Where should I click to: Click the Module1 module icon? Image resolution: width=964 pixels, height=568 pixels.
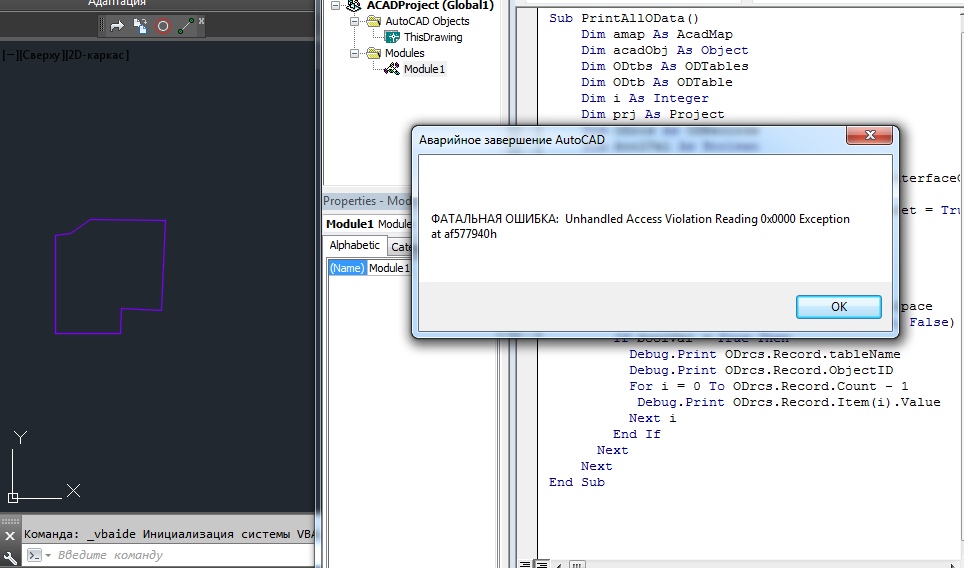coord(392,69)
